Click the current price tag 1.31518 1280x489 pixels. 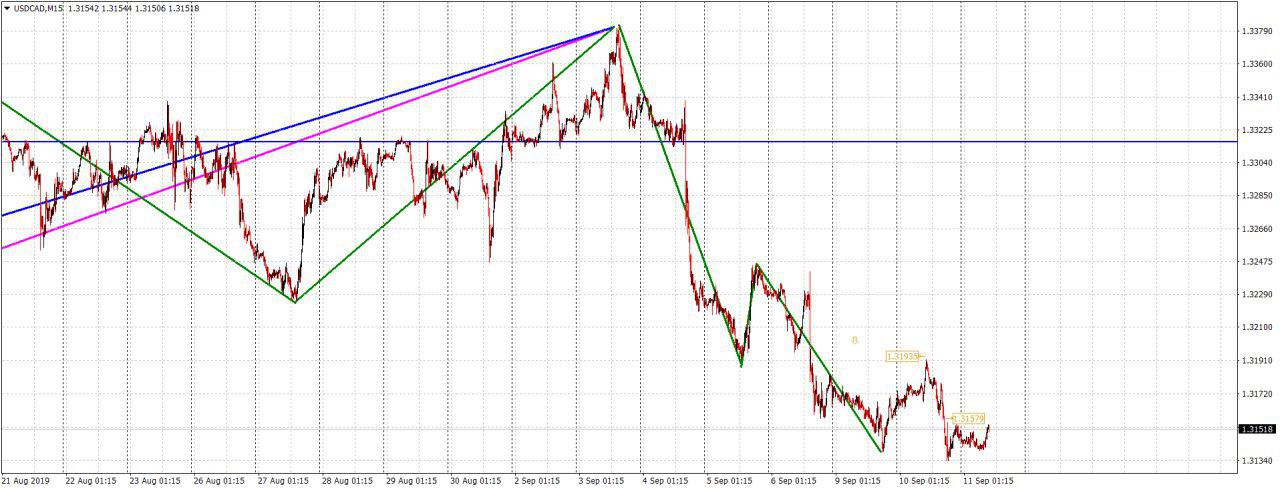coord(1256,429)
